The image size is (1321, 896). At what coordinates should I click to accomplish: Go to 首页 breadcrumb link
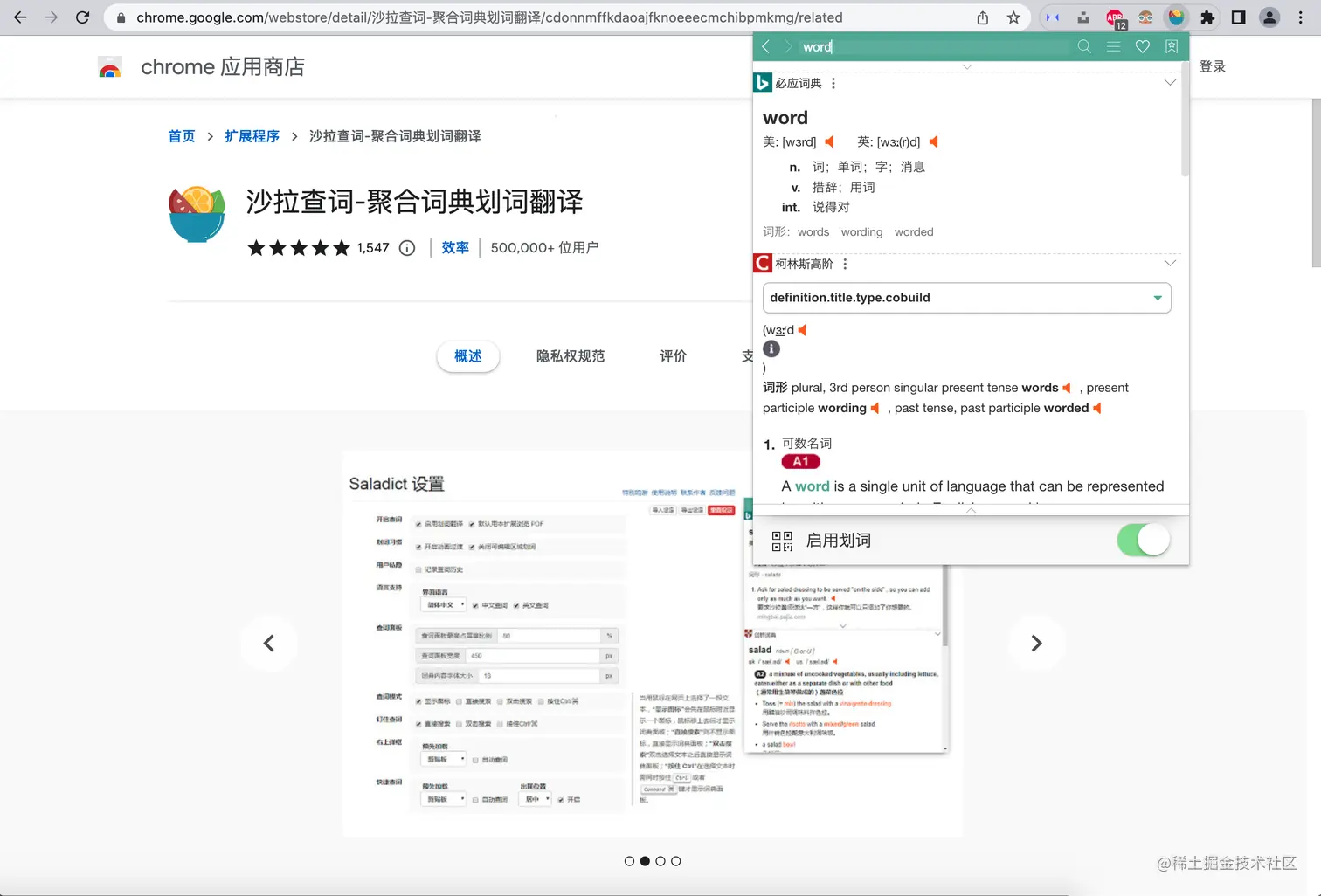(182, 136)
